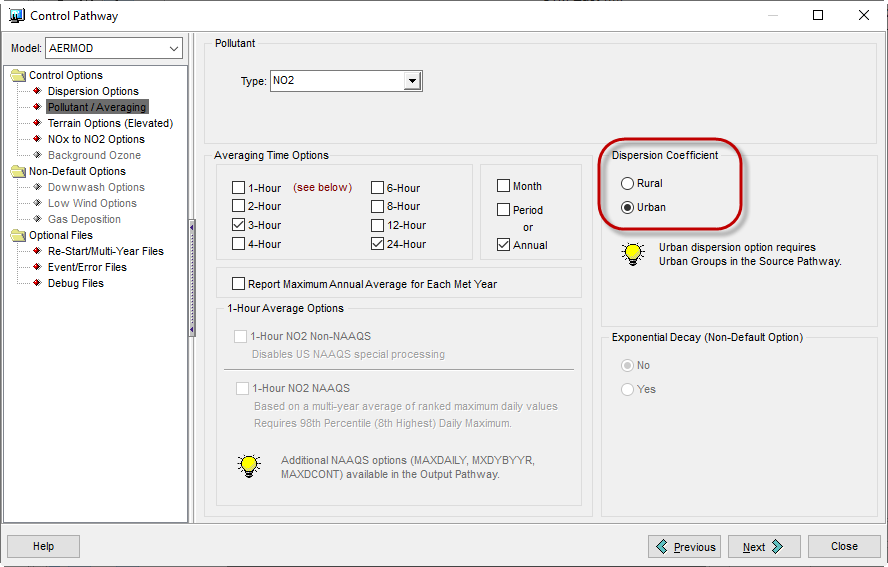The height and width of the screenshot is (567, 888).
Task: Click the Optional Files folder icon
Action: click(x=19, y=235)
